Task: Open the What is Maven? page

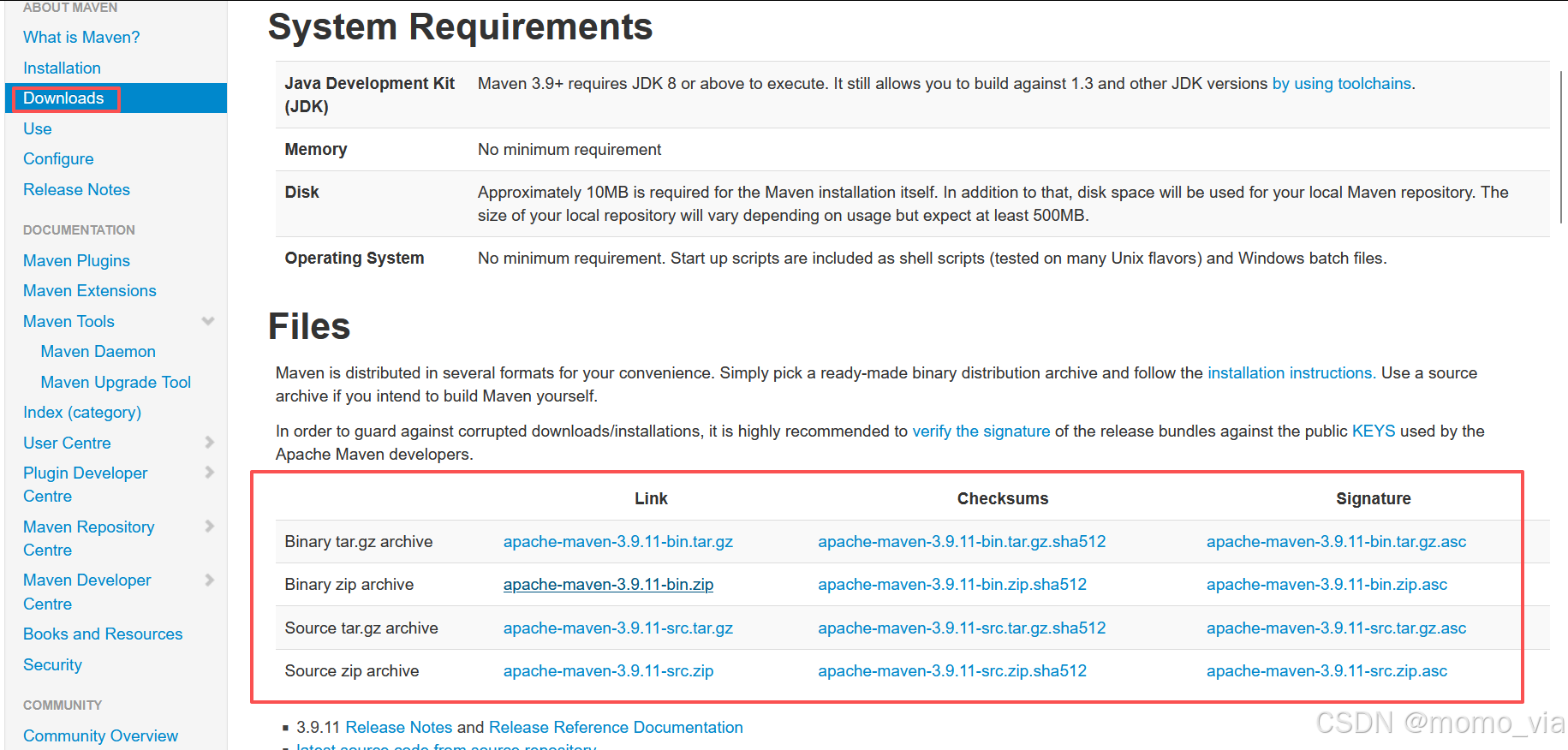Action: [81, 37]
